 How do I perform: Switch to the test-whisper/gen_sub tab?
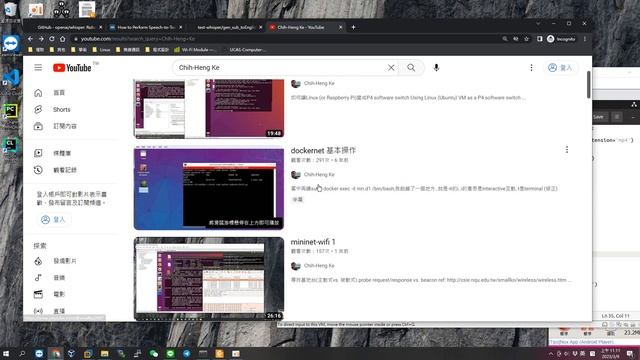(225, 27)
